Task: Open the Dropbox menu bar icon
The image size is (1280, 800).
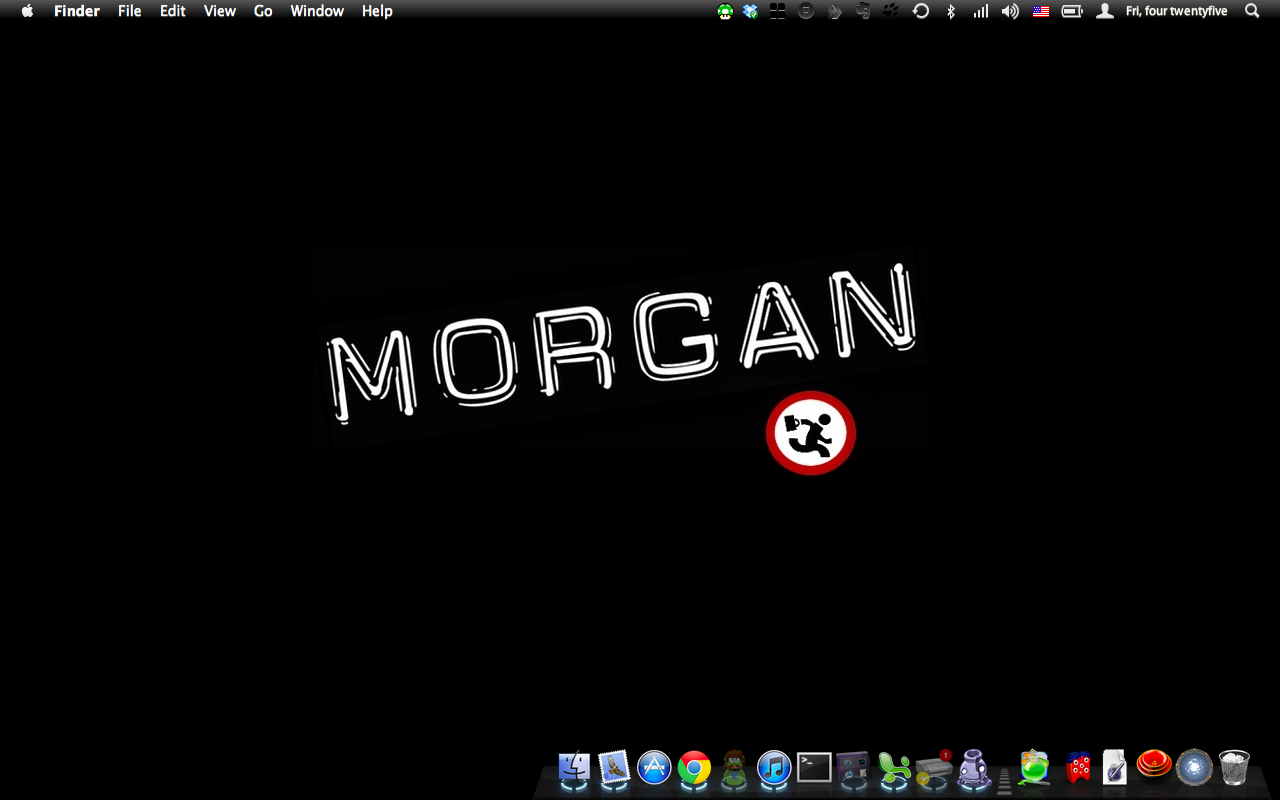Action: 751,11
